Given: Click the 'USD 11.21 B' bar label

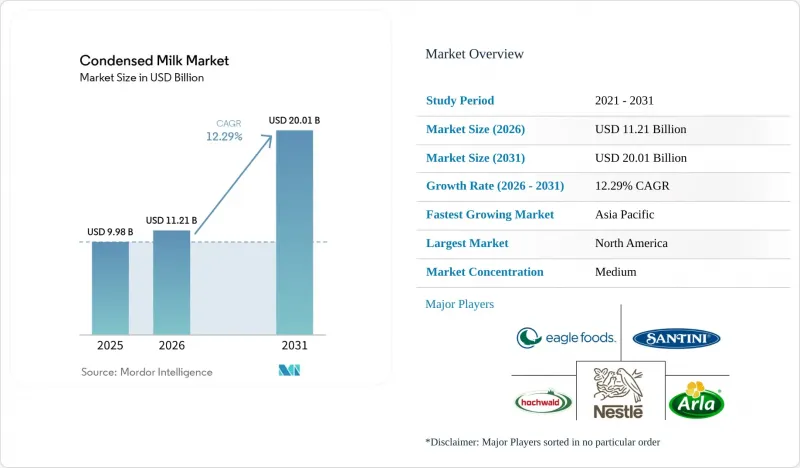Looking at the screenshot, I should coord(171,220).
